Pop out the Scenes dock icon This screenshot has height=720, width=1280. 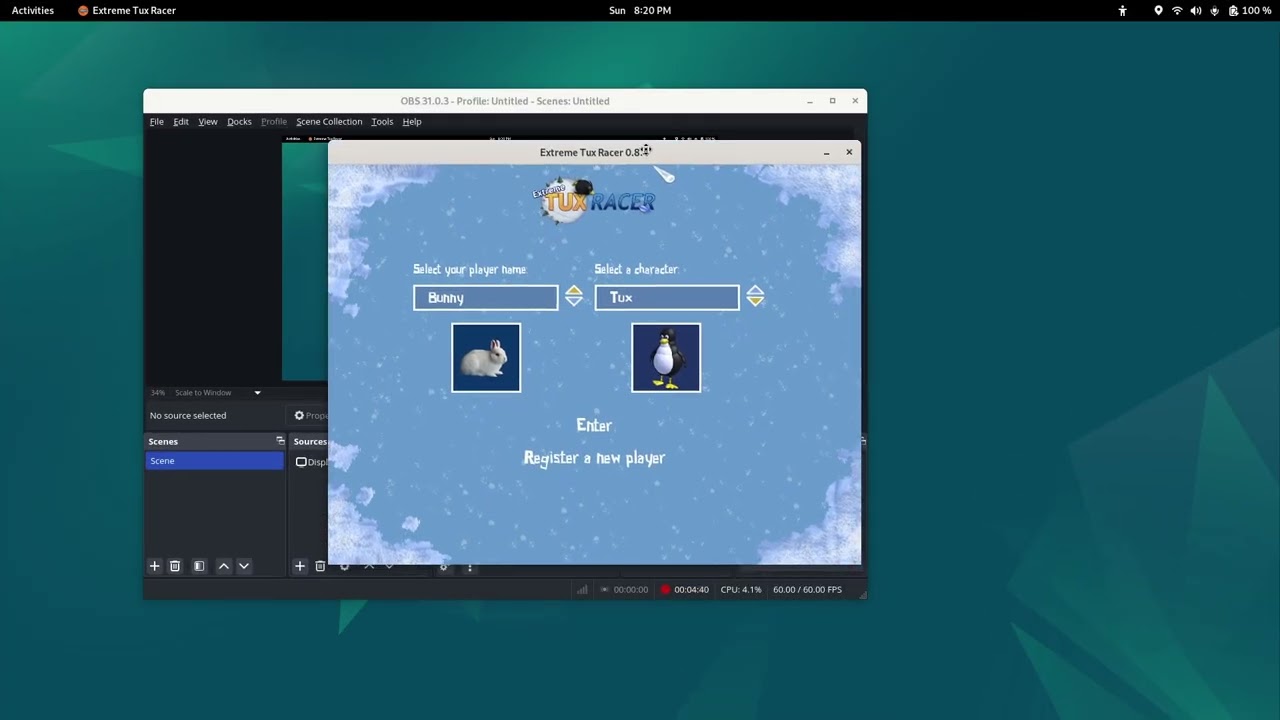(x=280, y=441)
